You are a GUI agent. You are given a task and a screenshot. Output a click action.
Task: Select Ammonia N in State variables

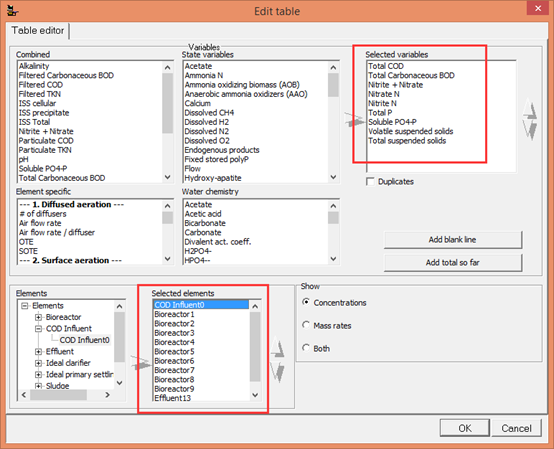(x=204, y=75)
